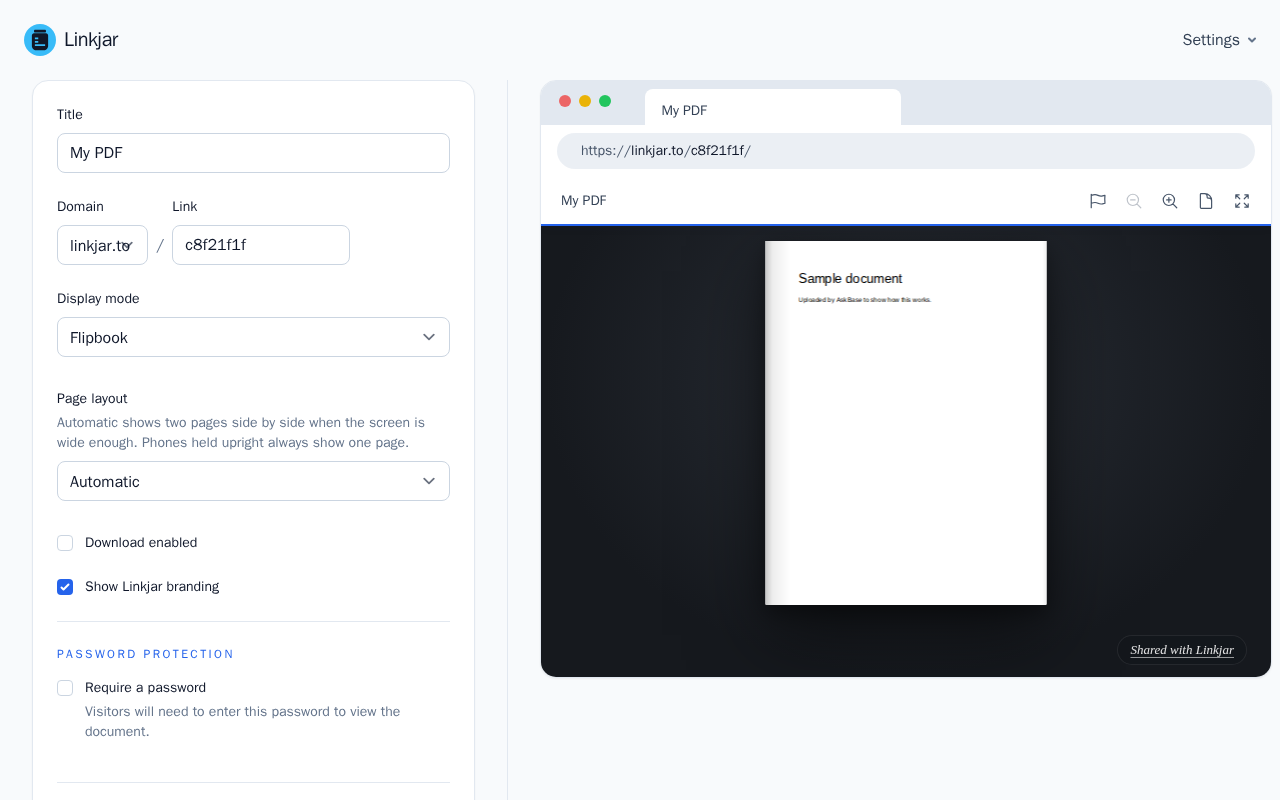Click the Require a password label
The width and height of the screenshot is (1280, 800).
146,688
